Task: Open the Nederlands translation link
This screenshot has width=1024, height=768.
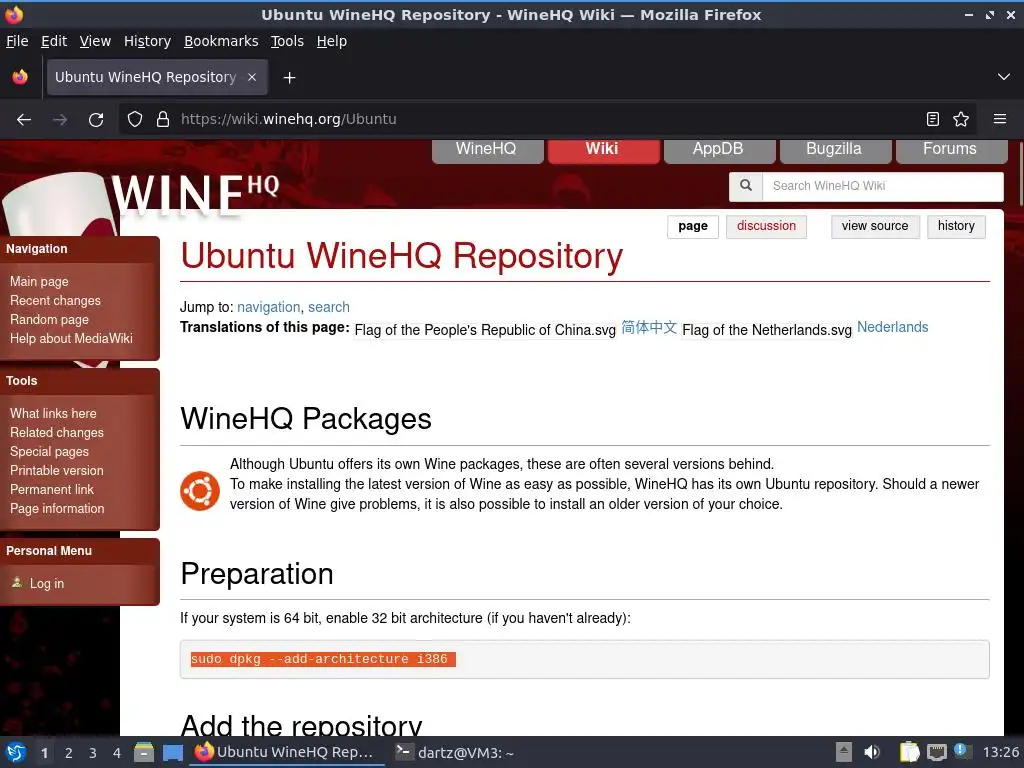Action: tap(892, 327)
